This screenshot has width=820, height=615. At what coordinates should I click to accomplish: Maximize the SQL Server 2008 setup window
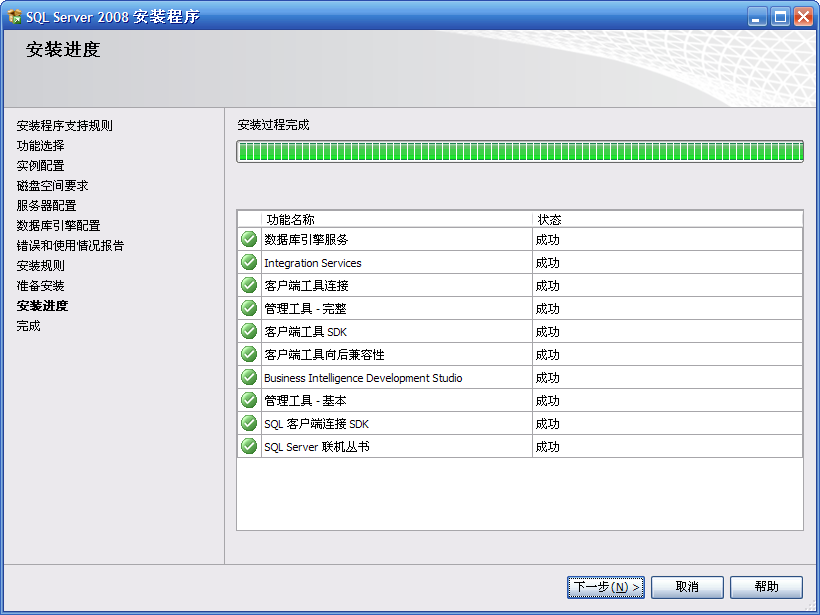780,17
